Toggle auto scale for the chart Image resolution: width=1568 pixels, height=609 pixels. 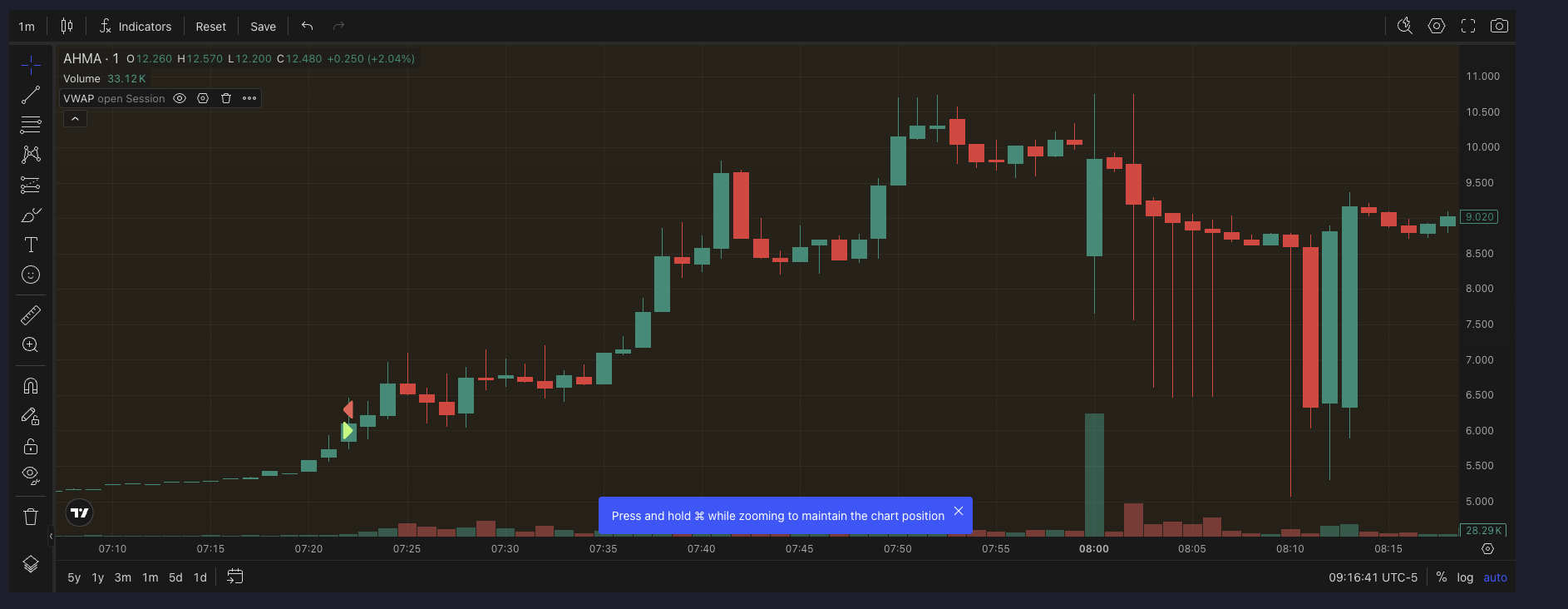(x=1495, y=577)
